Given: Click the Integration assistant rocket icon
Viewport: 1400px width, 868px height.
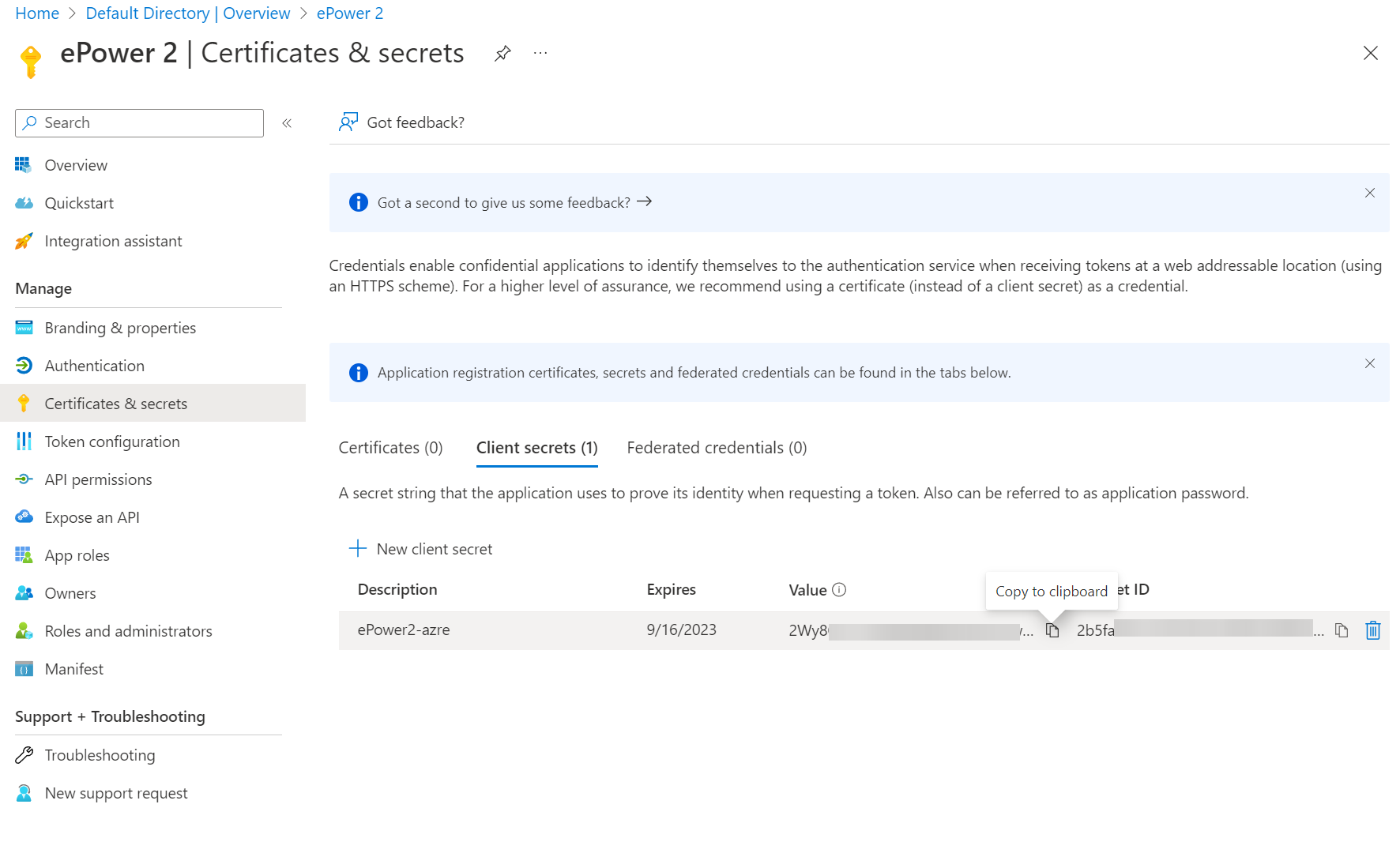Looking at the screenshot, I should coord(24,241).
